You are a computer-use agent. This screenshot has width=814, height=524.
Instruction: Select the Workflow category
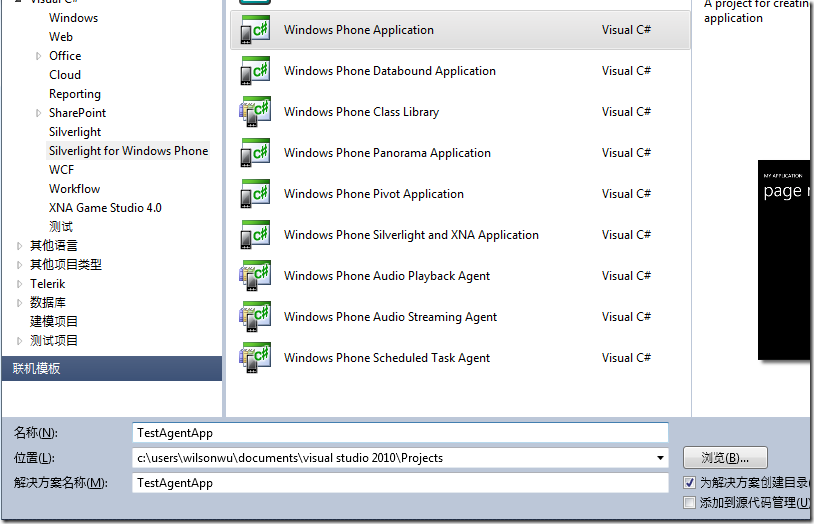pos(74,189)
